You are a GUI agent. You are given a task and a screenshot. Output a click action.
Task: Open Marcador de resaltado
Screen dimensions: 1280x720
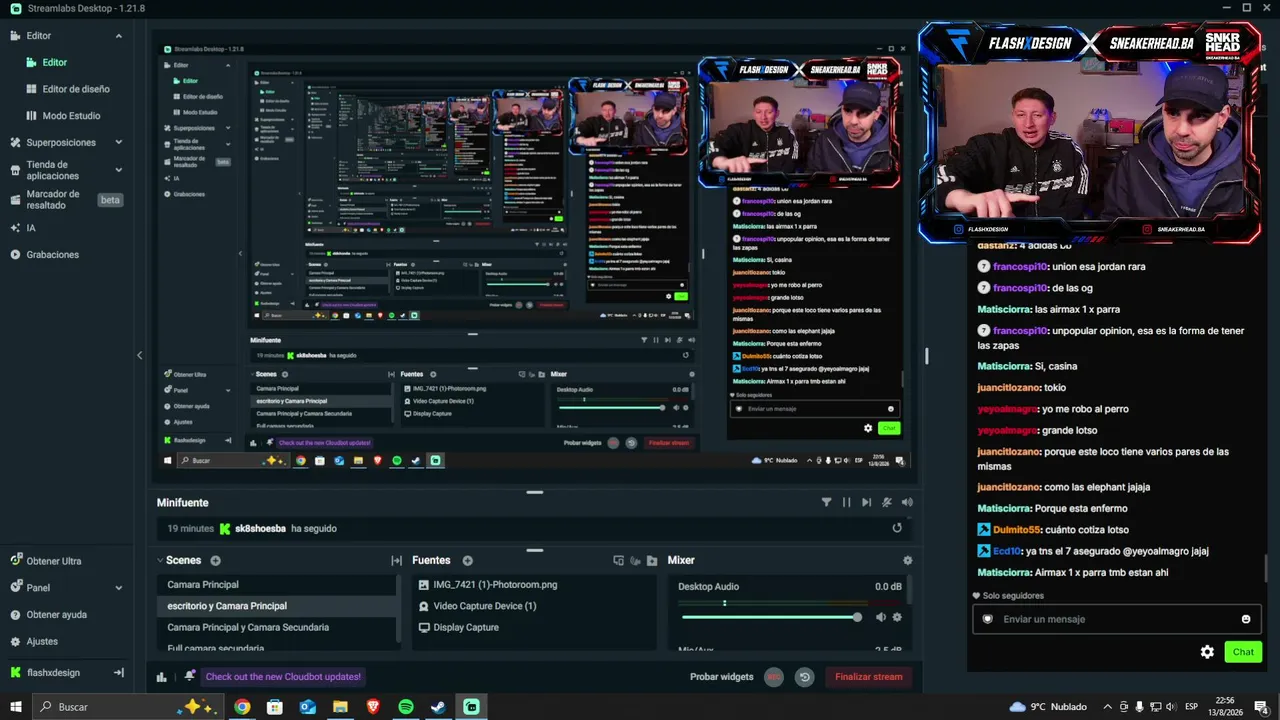tap(53, 200)
